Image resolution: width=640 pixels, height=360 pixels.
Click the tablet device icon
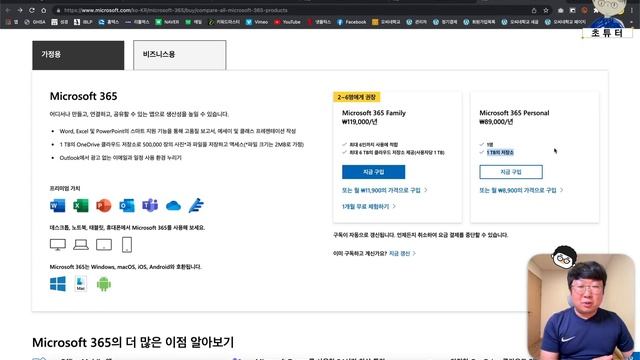[x=104, y=244]
